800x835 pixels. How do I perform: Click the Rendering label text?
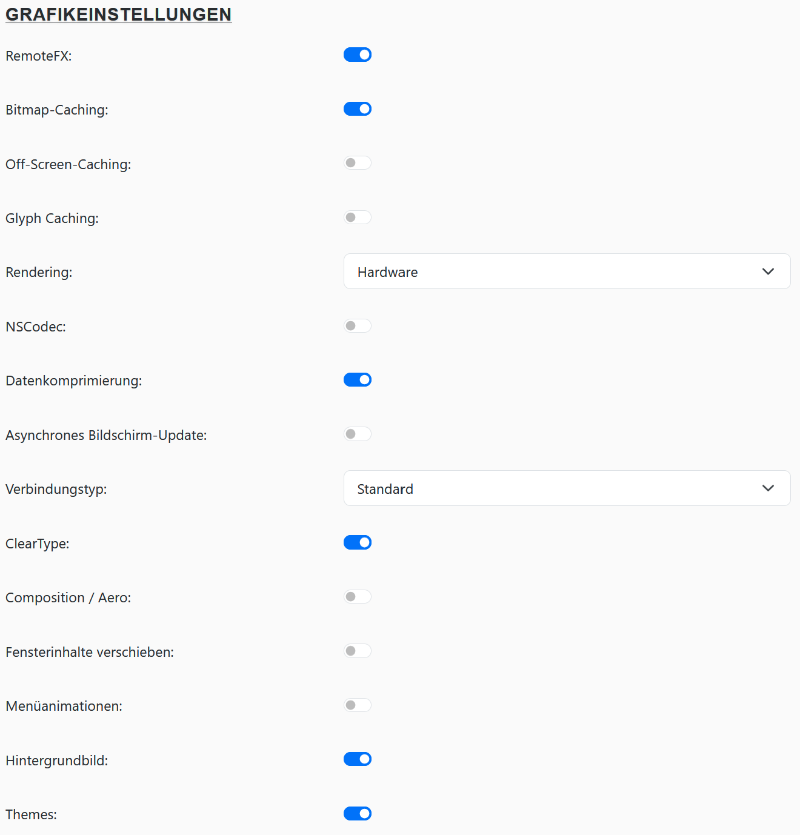39,272
